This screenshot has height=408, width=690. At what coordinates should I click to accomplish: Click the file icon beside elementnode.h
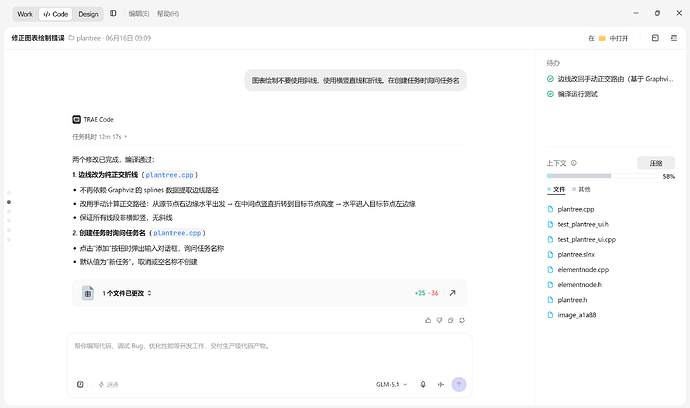550,285
